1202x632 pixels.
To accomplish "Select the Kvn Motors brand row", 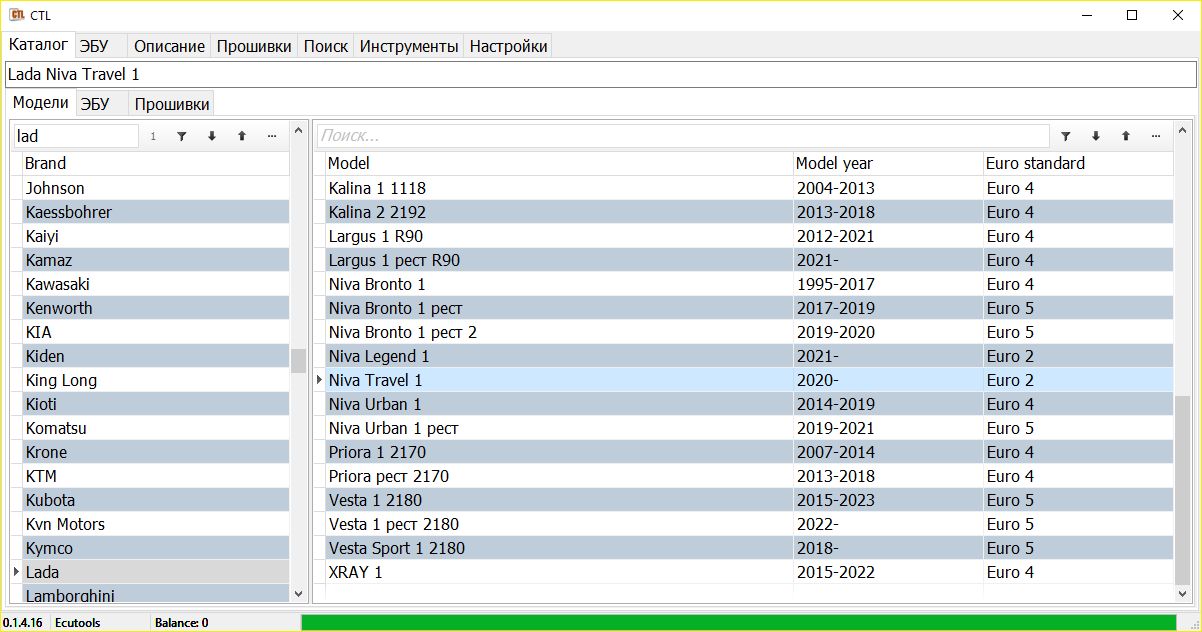I will click(x=156, y=524).
